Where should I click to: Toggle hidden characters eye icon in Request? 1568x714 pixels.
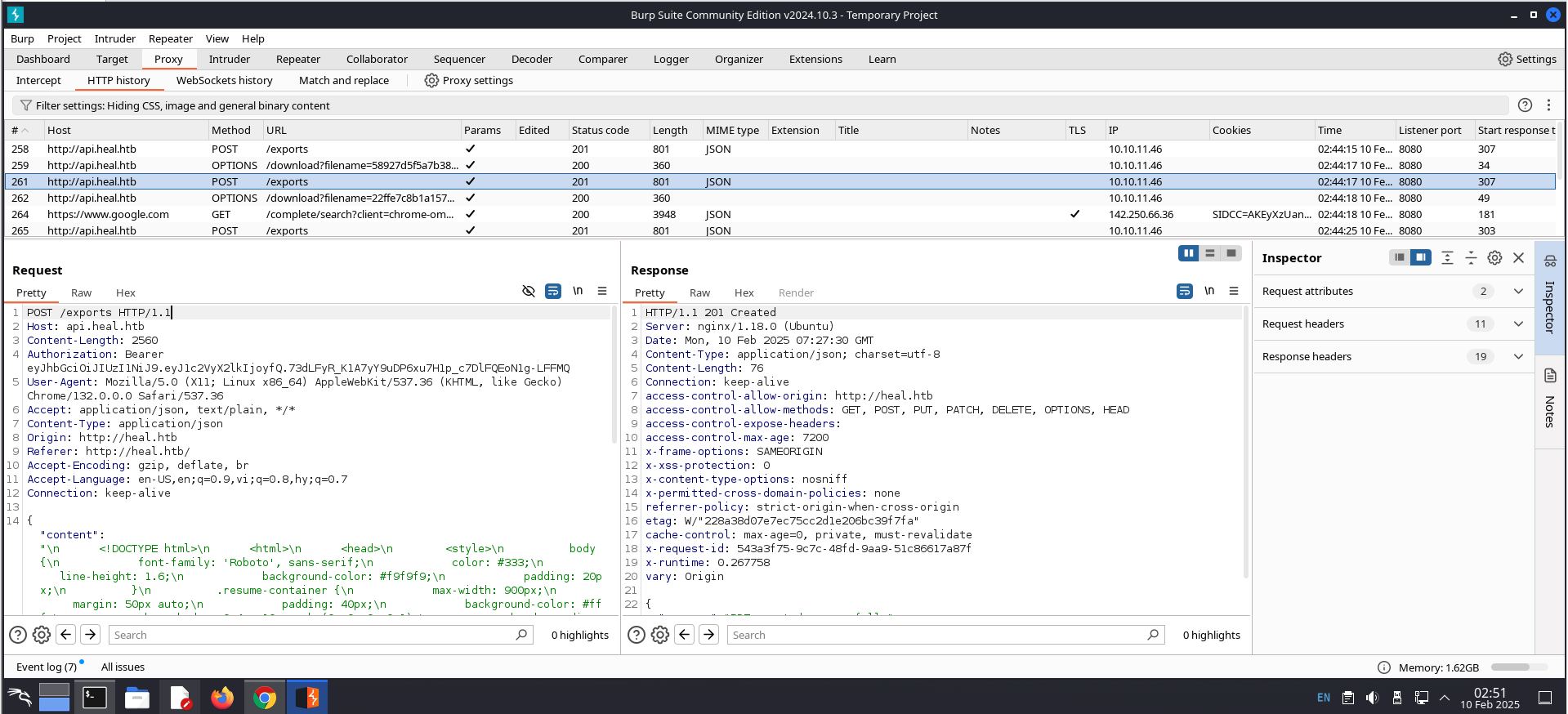click(x=529, y=291)
